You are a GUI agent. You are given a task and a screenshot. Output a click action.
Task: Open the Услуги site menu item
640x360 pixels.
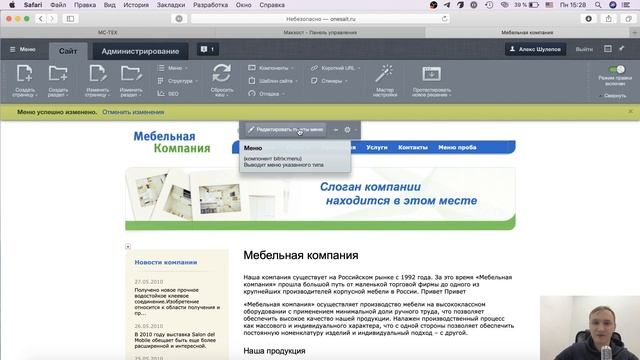coord(377,147)
